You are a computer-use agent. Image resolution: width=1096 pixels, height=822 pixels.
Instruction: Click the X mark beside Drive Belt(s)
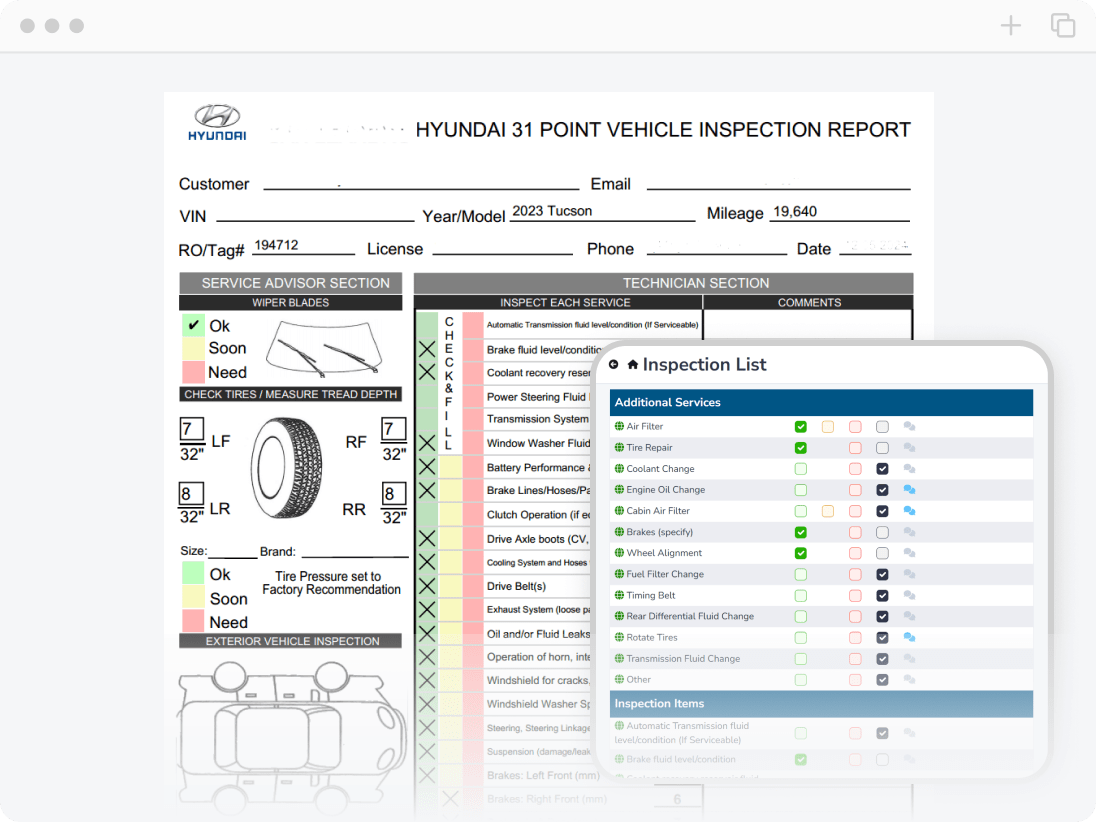(x=427, y=586)
